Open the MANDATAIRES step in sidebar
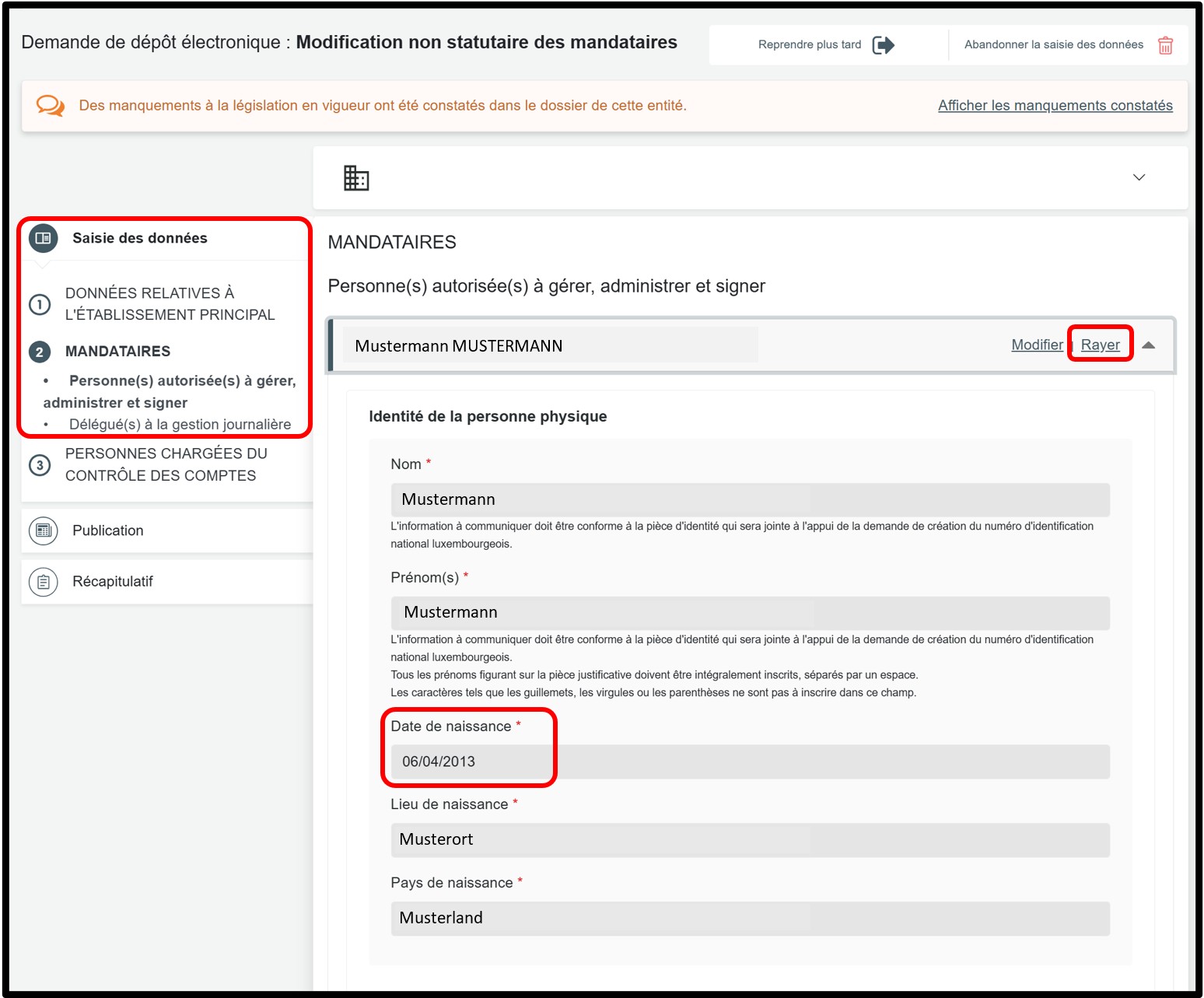 coord(117,352)
